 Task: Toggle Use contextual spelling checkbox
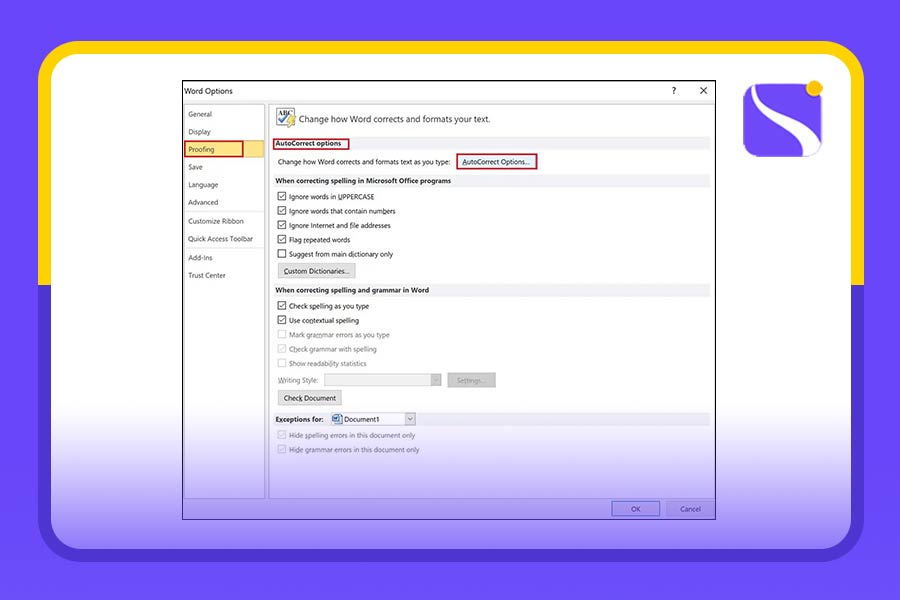click(x=282, y=320)
